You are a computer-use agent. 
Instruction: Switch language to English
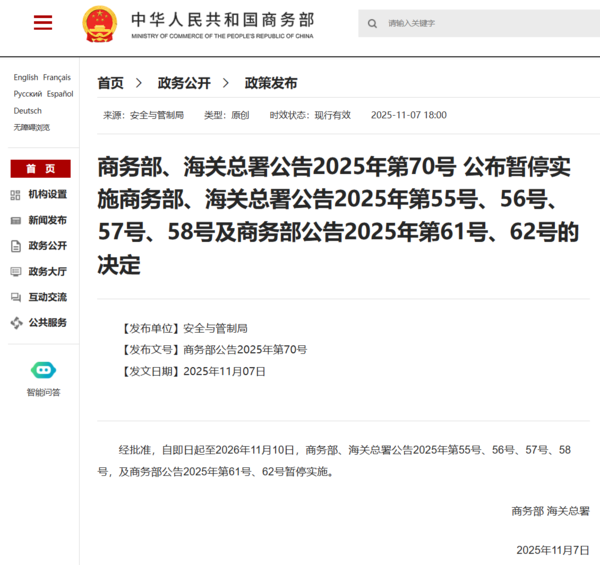click(25, 77)
